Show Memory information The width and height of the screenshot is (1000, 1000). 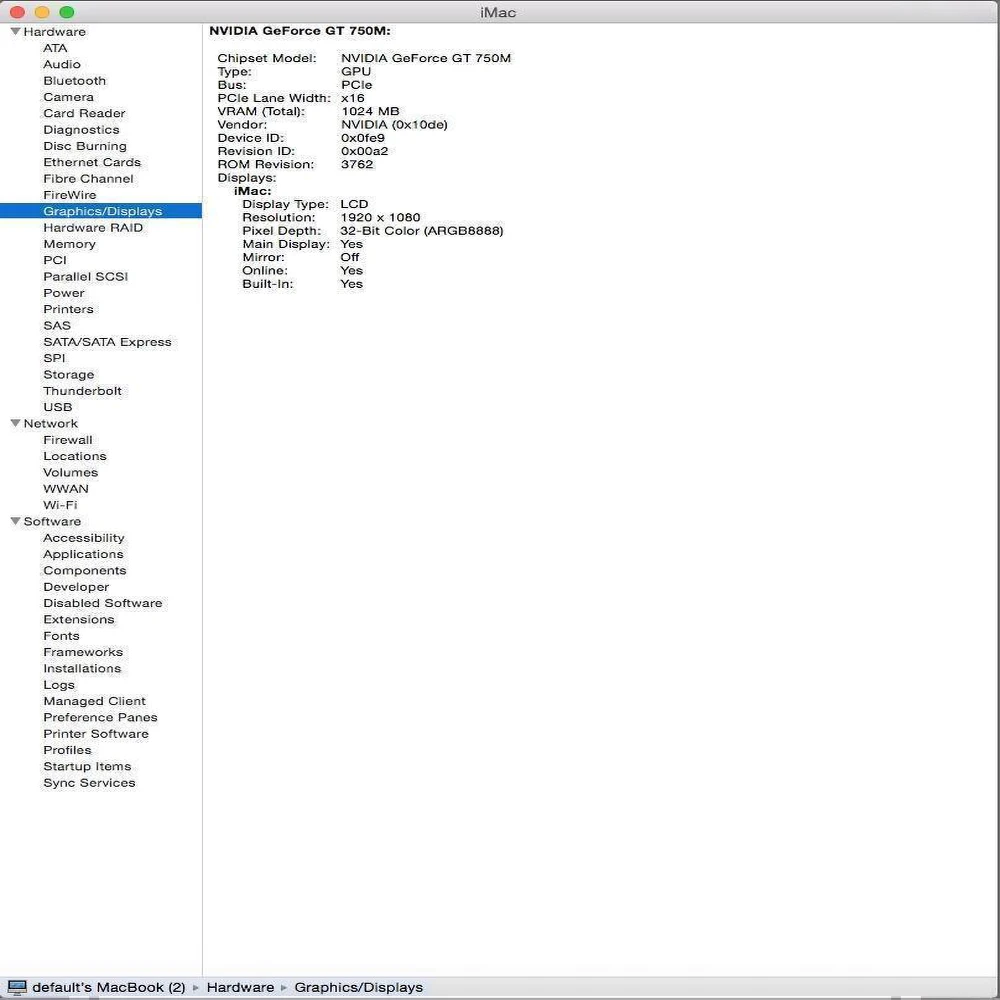(x=70, y=244)
